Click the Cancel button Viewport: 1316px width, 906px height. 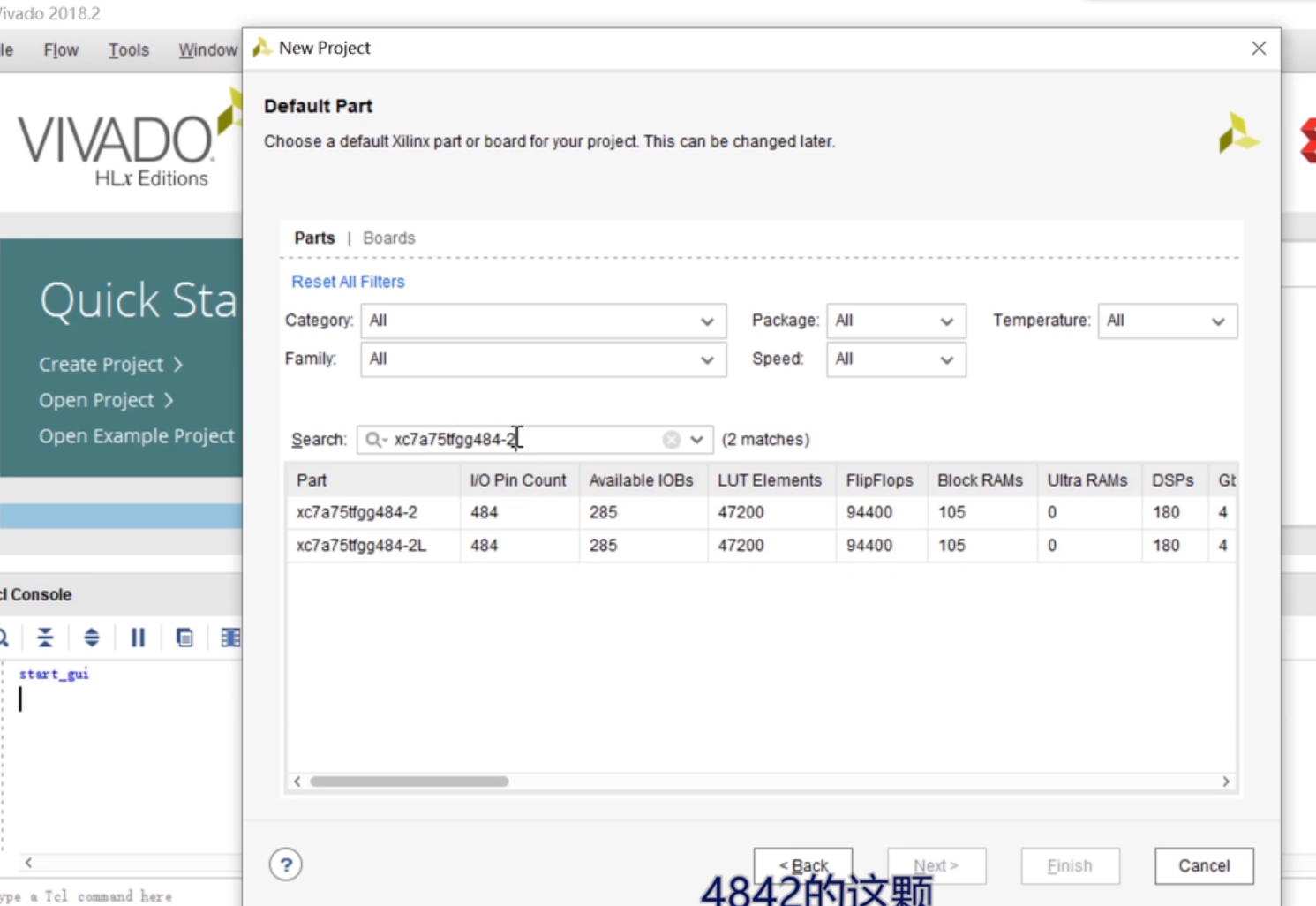[x=1204, y=865]
